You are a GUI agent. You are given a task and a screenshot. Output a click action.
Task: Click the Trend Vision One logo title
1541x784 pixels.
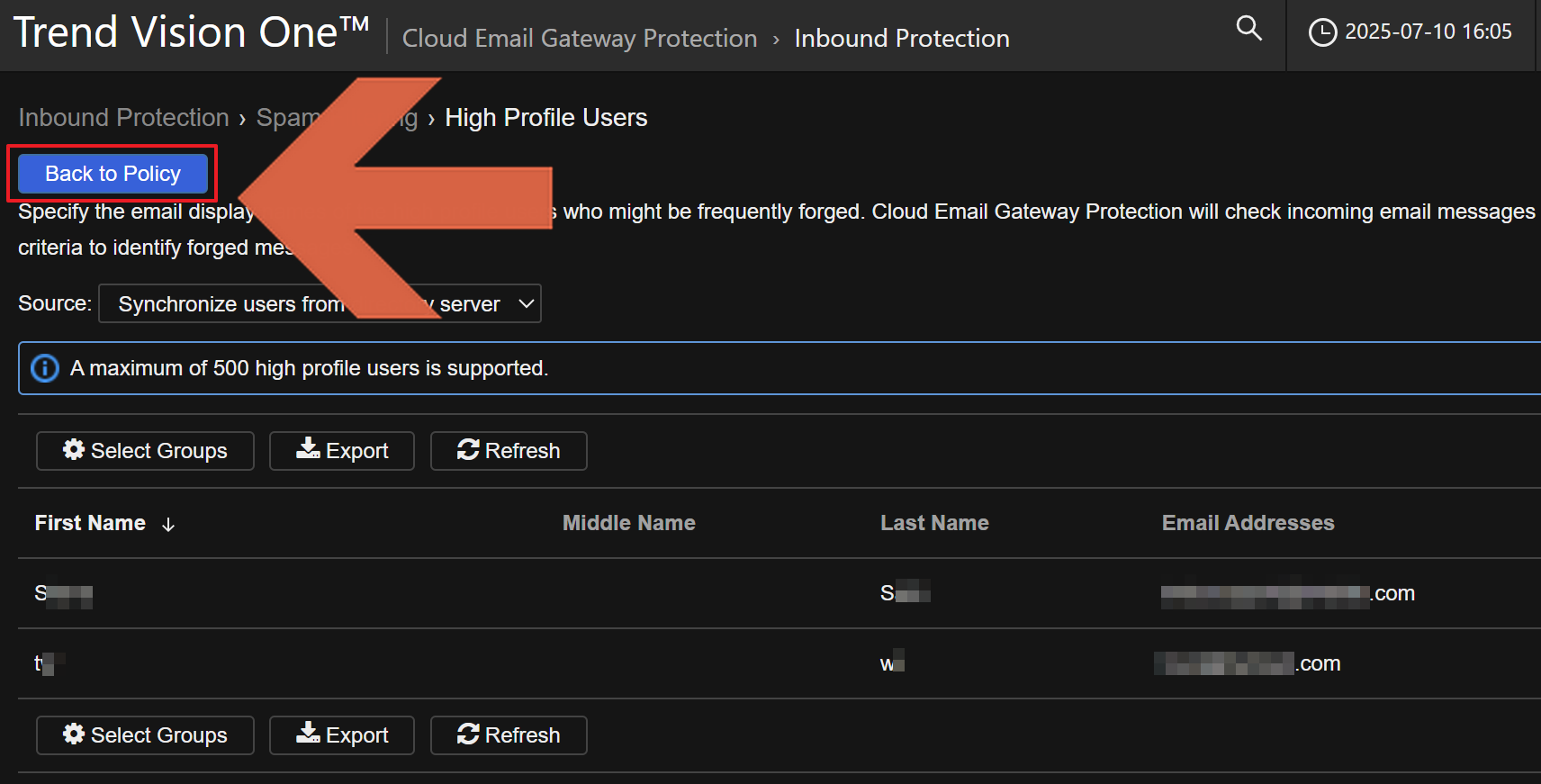191,33
